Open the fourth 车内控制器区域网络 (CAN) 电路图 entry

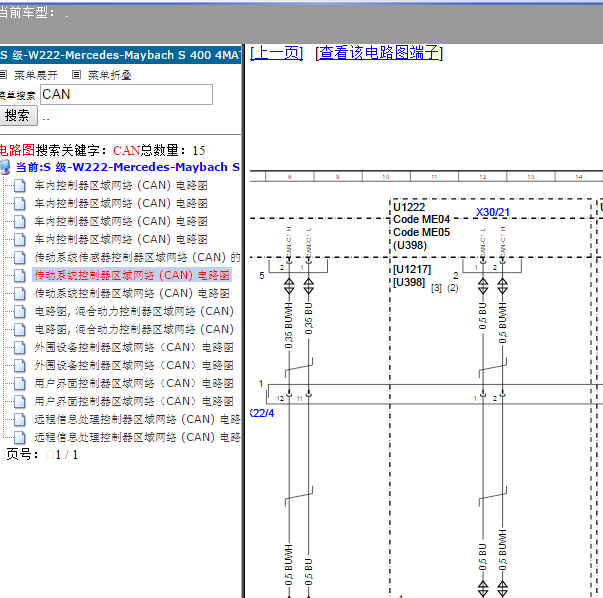point(121,239)
